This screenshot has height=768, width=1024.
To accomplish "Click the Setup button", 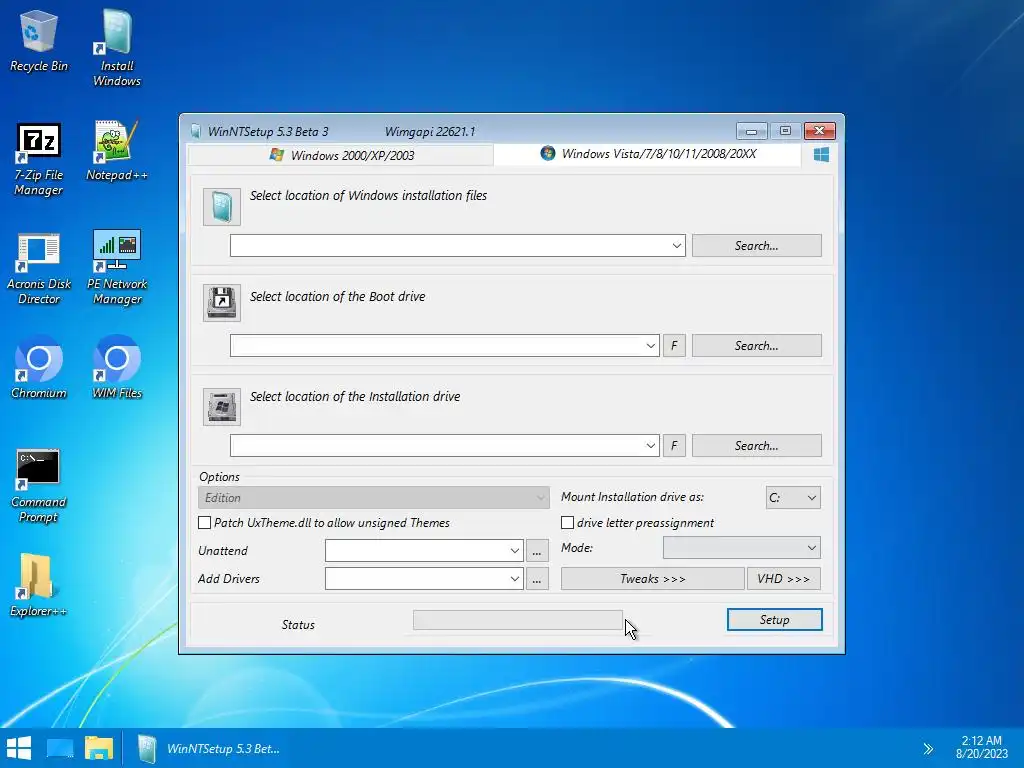I will (775, 620).
